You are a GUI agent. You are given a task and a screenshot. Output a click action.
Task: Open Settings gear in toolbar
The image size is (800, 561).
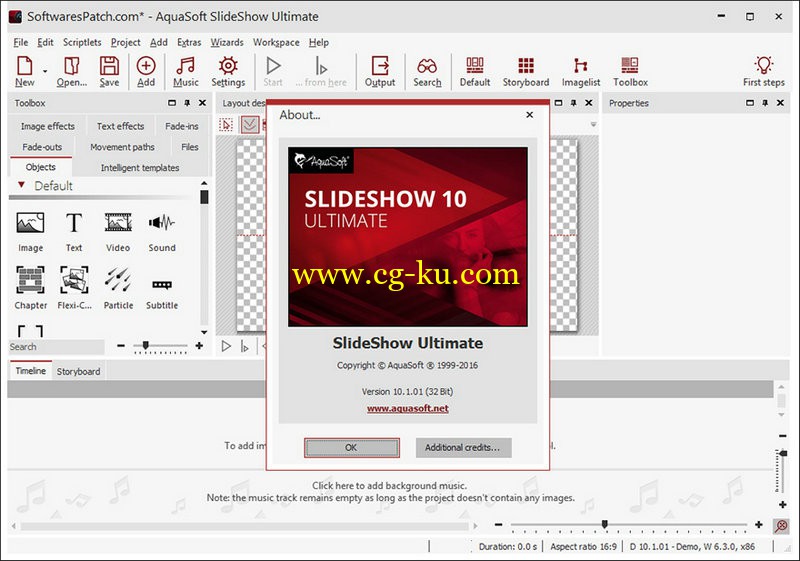point(228,71)
